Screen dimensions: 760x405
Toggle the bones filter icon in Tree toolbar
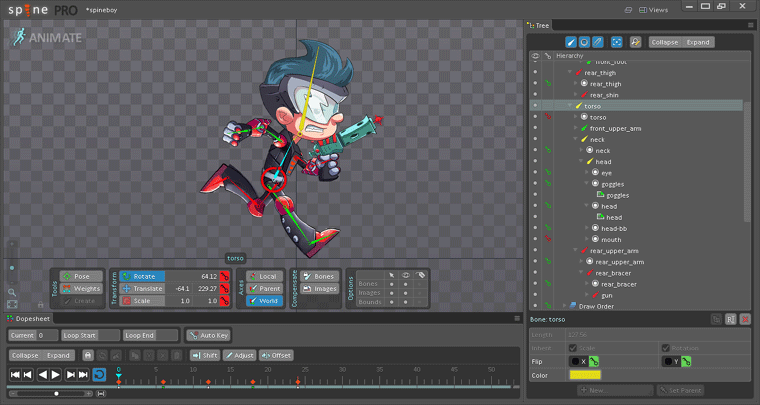point(571,42)
